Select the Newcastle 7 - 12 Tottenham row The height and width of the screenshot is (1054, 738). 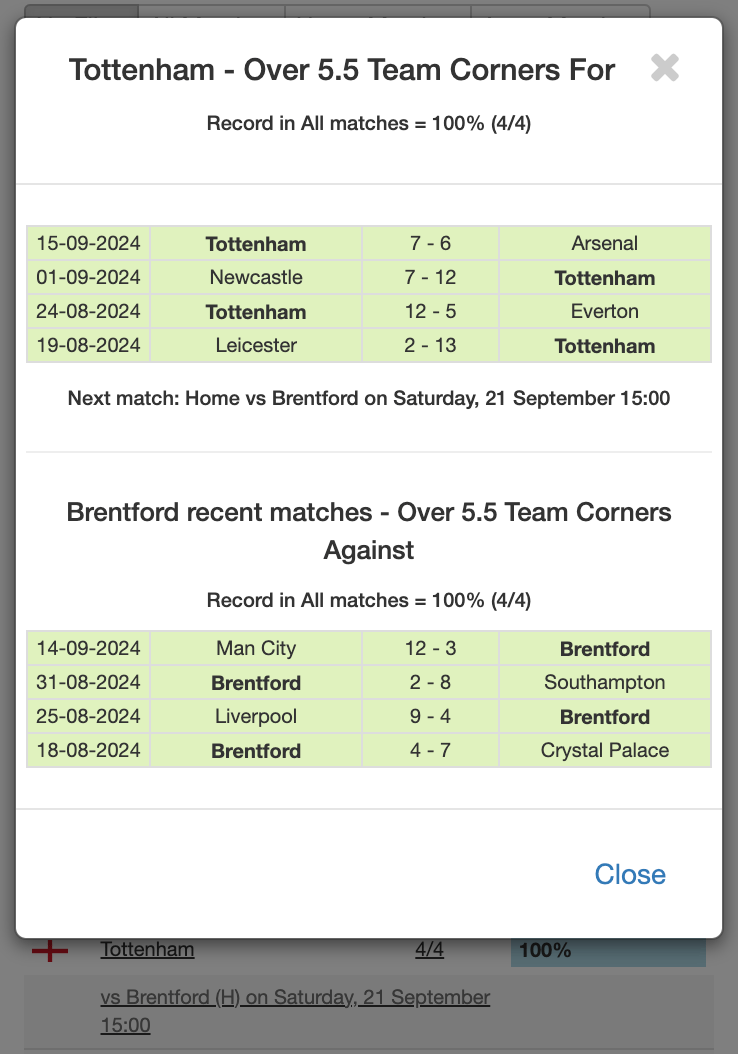[369, 278]
